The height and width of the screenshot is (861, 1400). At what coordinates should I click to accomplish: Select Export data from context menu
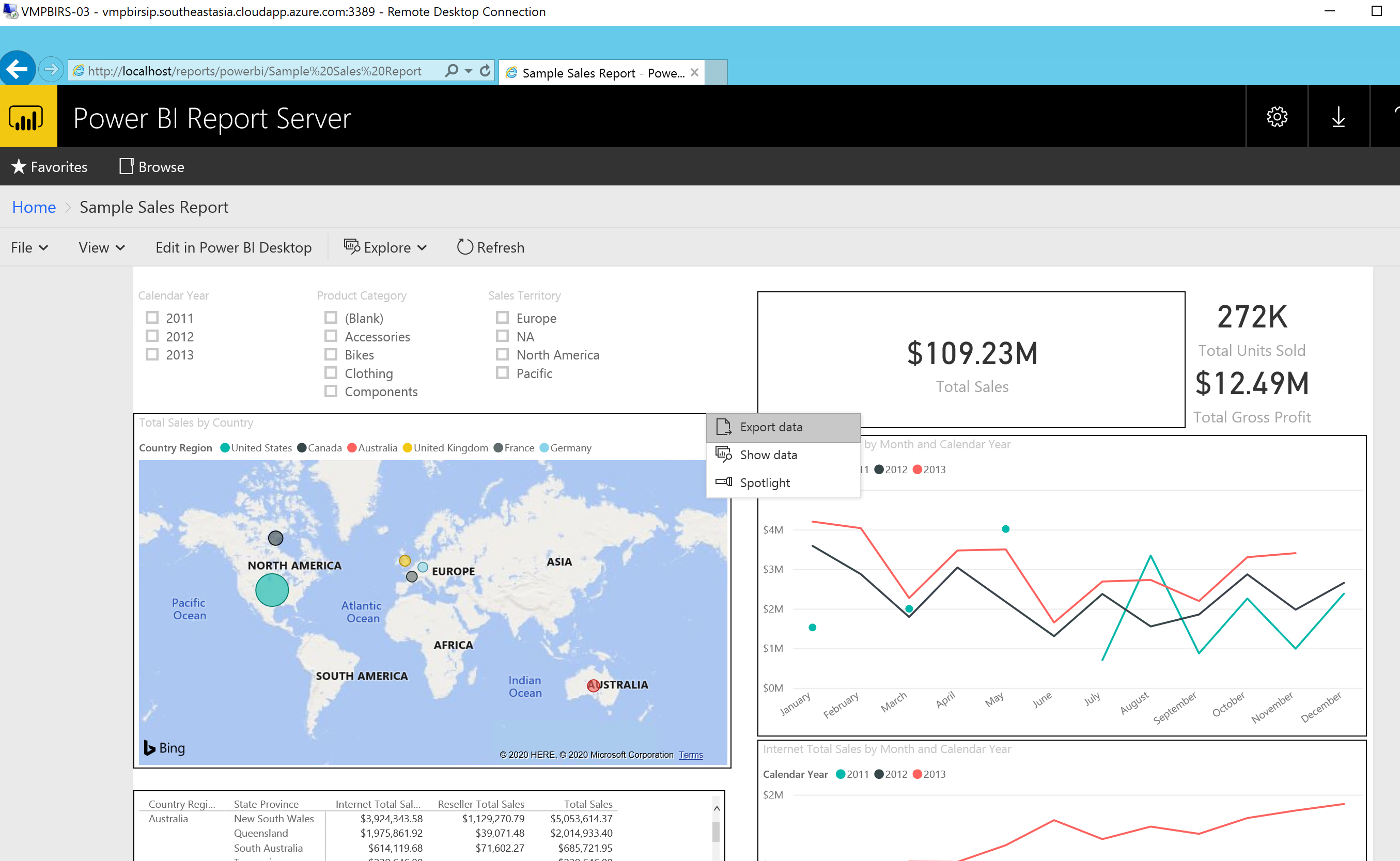pyautogui.click(x=783, y=427)
